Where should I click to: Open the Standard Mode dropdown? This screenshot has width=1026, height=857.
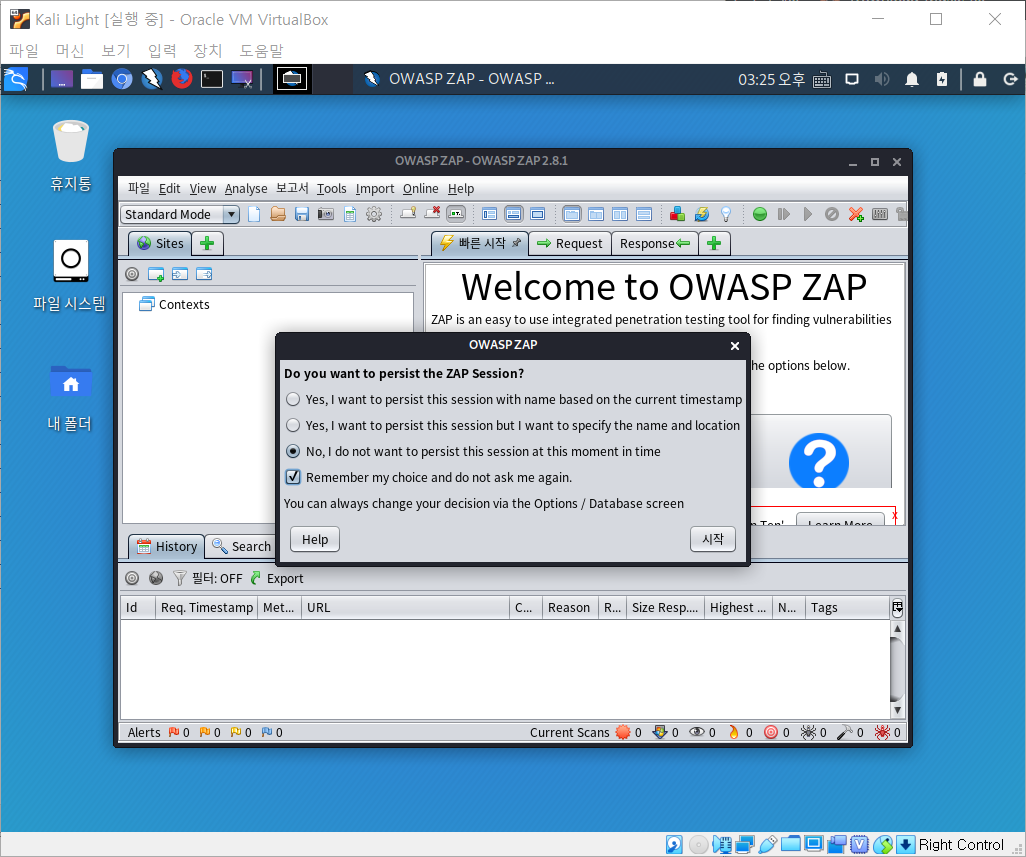click(x=180, y=215)
